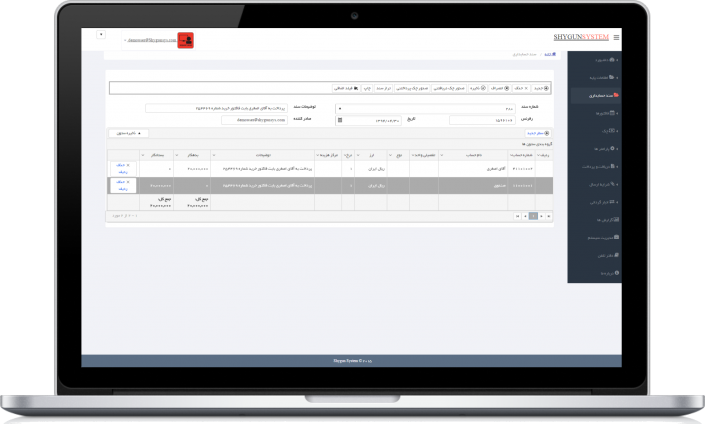Open the hamburger menu beside ShygunSystem logo

[616, 36]
